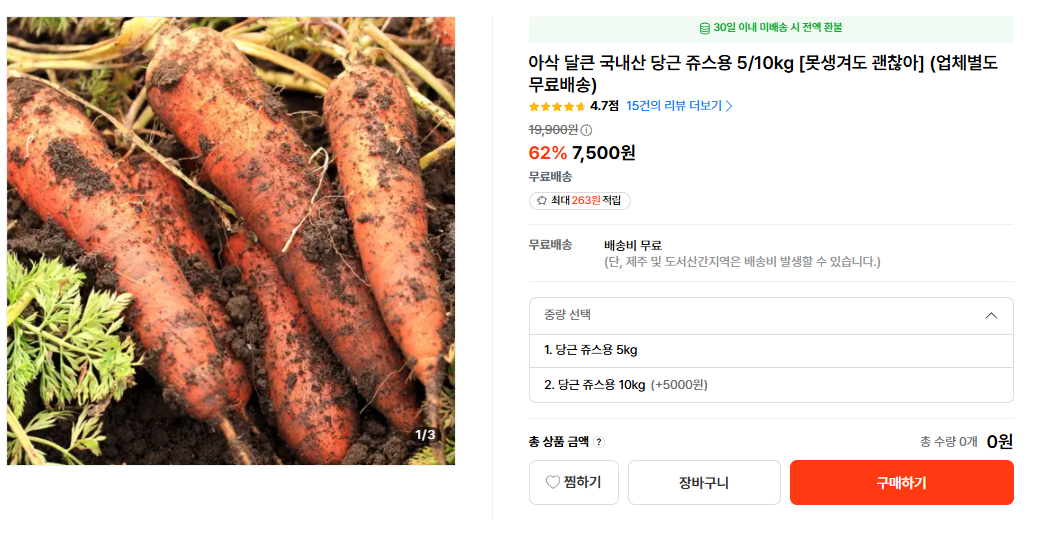Click the 1/3 image counter on the photo

point(425,435)
